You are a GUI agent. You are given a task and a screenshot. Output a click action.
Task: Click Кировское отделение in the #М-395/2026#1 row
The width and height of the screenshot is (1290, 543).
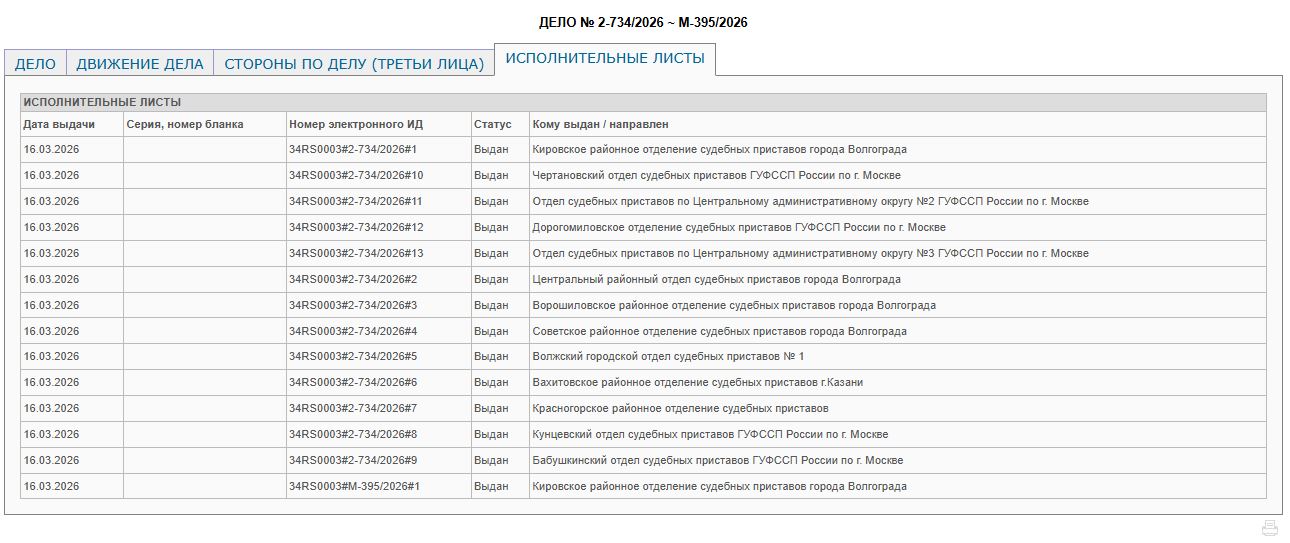[x=720, y=486]
